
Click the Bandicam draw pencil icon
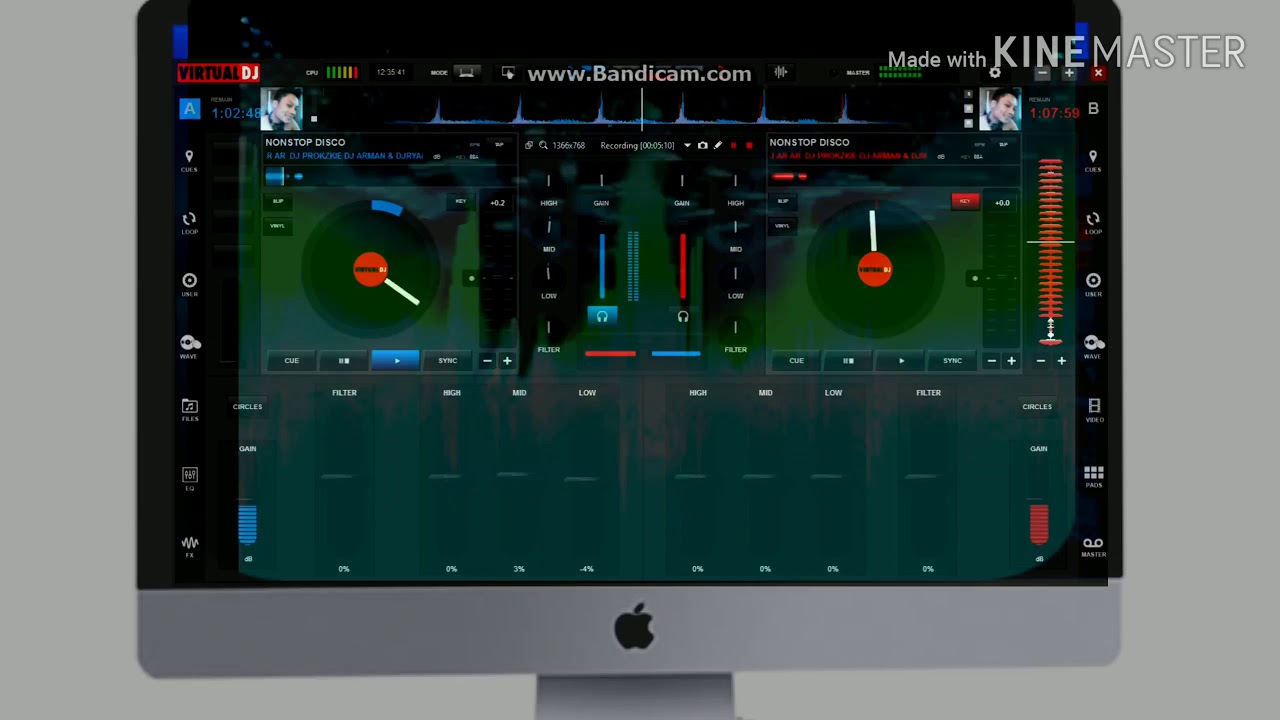click(x=718, y=145)
